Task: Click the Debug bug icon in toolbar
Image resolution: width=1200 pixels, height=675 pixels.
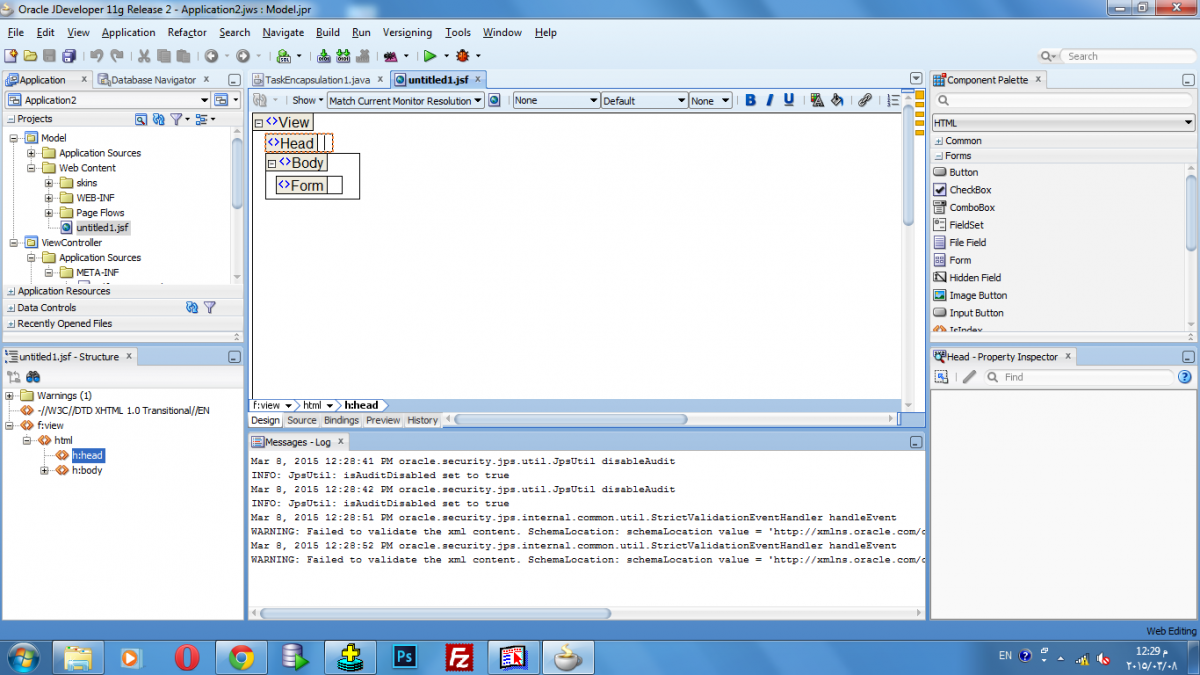Action: 462,56
